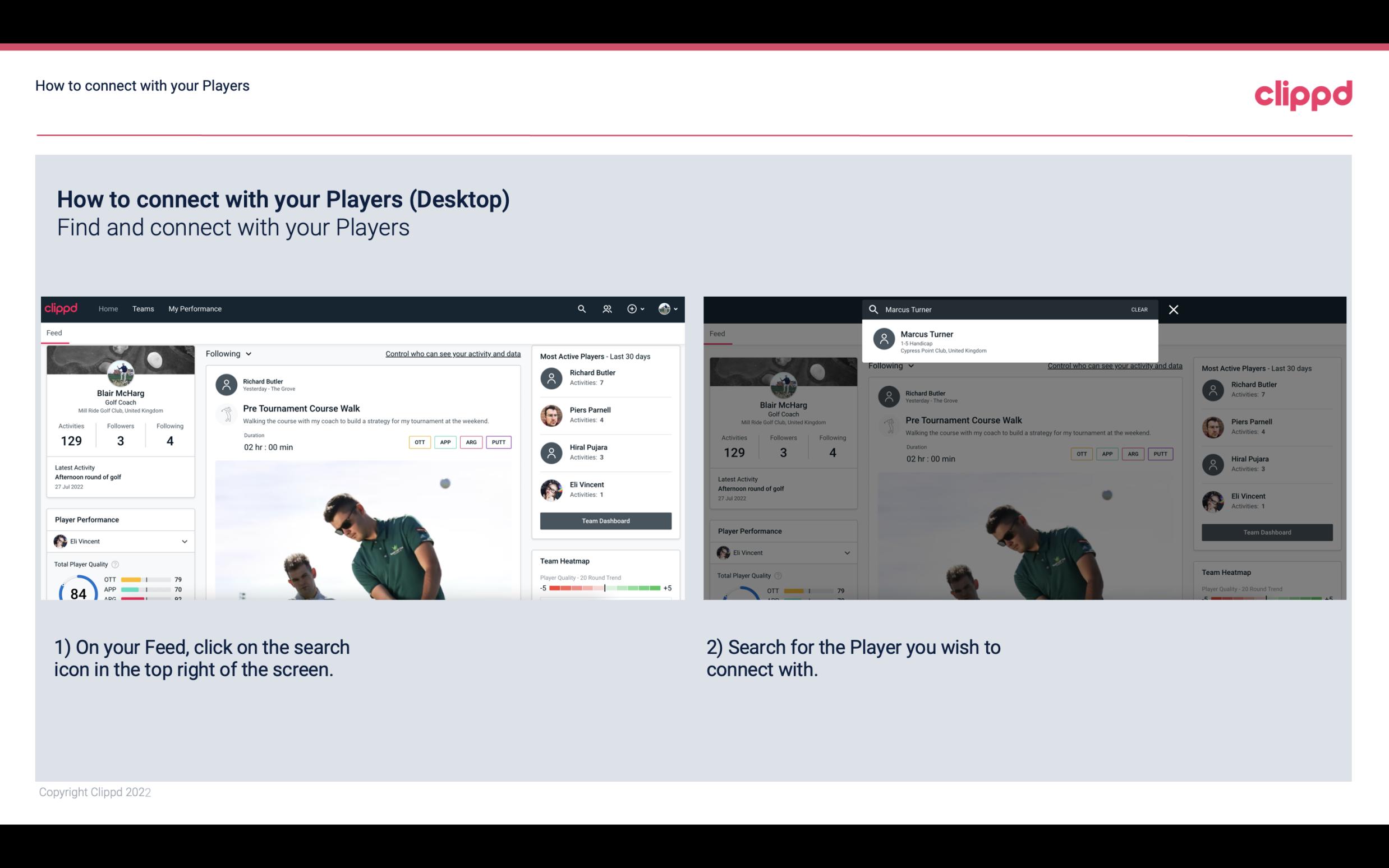Click the APP performance category icon
Screen dimensions: 1389x868
(x=444, y=442)
